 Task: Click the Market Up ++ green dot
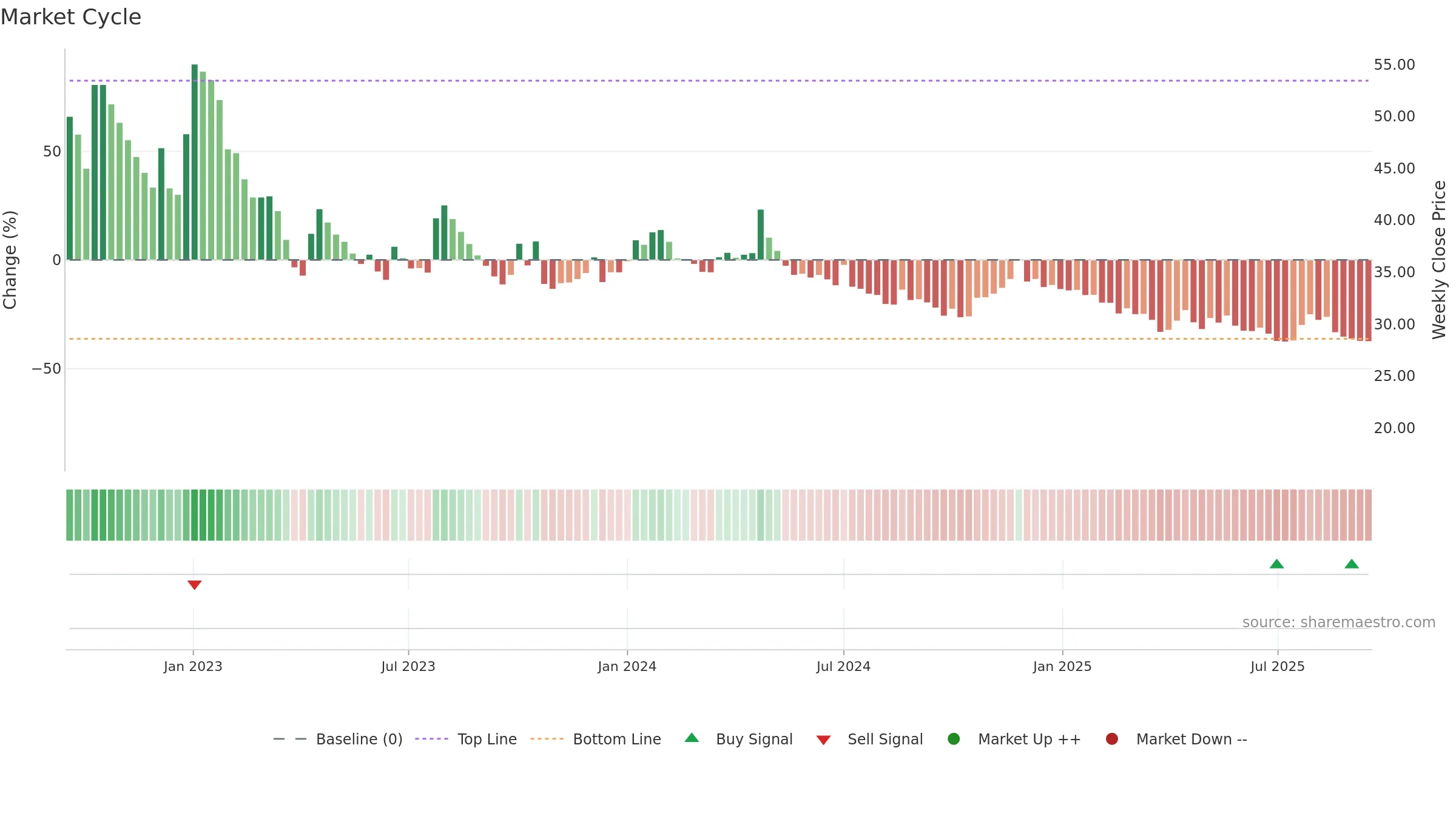(954, 739)
